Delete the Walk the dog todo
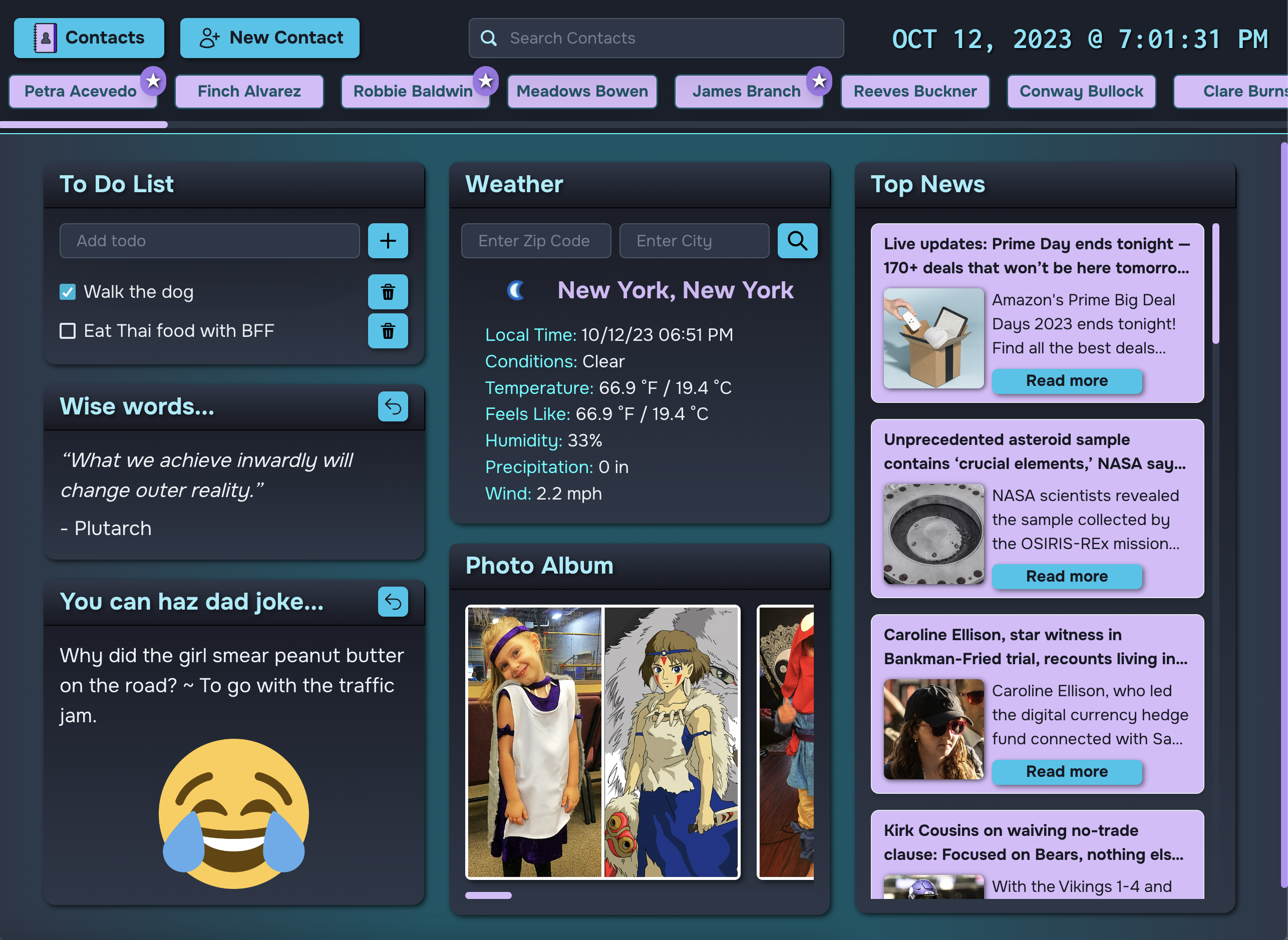 click(x=388, y=292)
